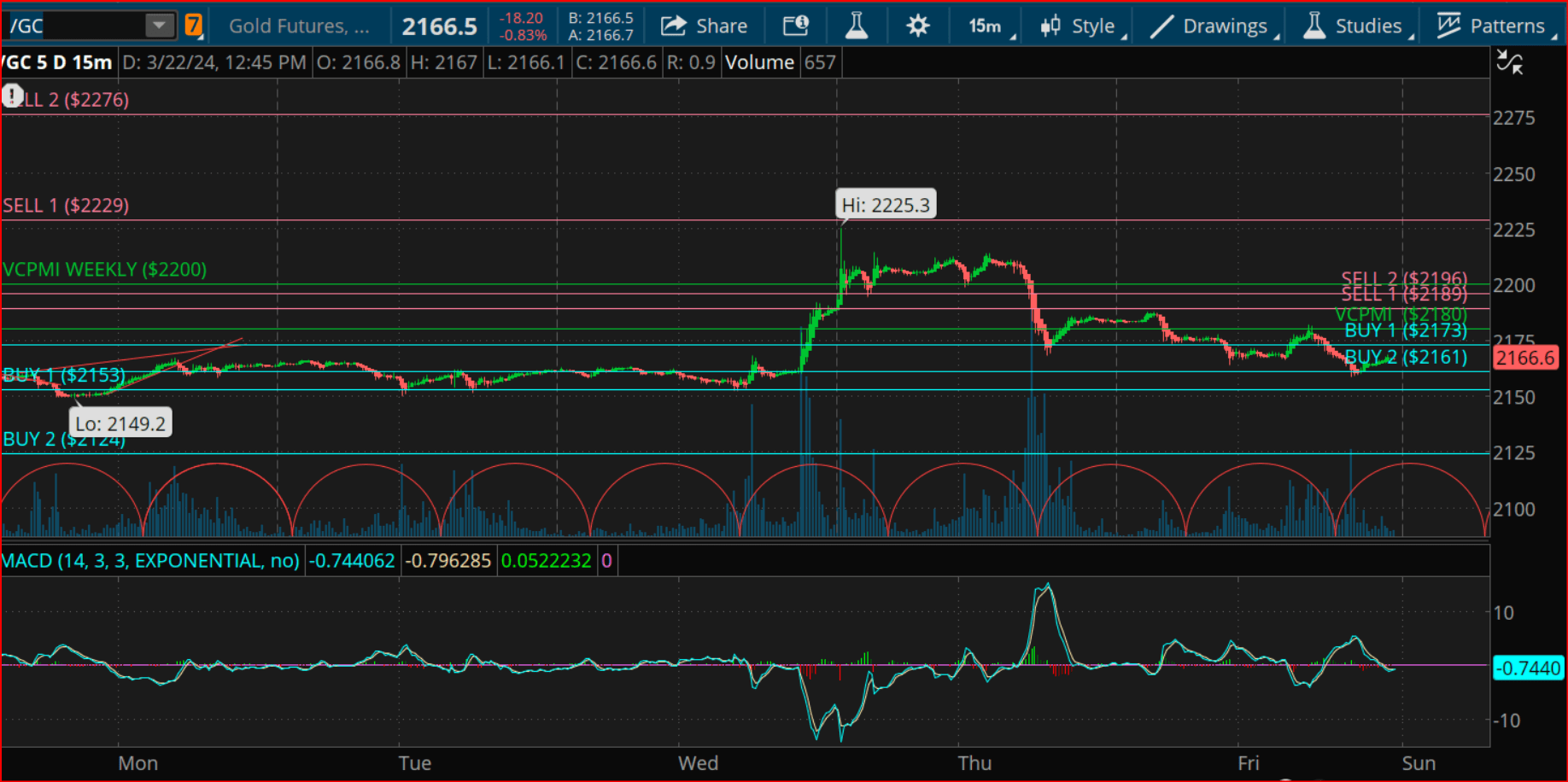1568x782 pixels.
Task: Click the low value L: 2166.1
Action: 526,62
